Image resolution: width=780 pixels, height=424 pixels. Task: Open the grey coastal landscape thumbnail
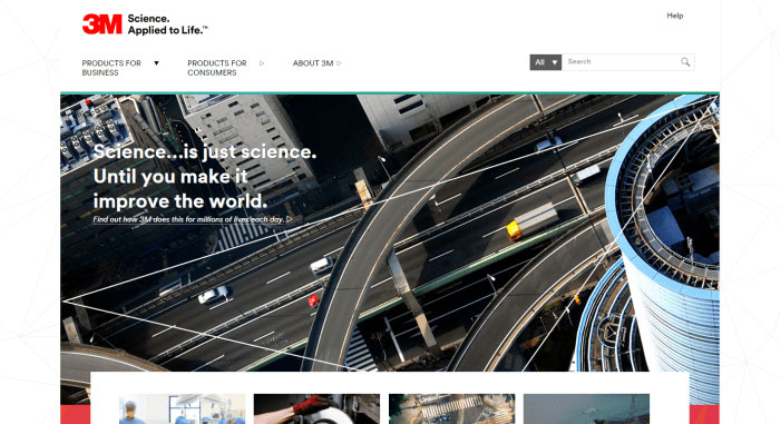586,409
